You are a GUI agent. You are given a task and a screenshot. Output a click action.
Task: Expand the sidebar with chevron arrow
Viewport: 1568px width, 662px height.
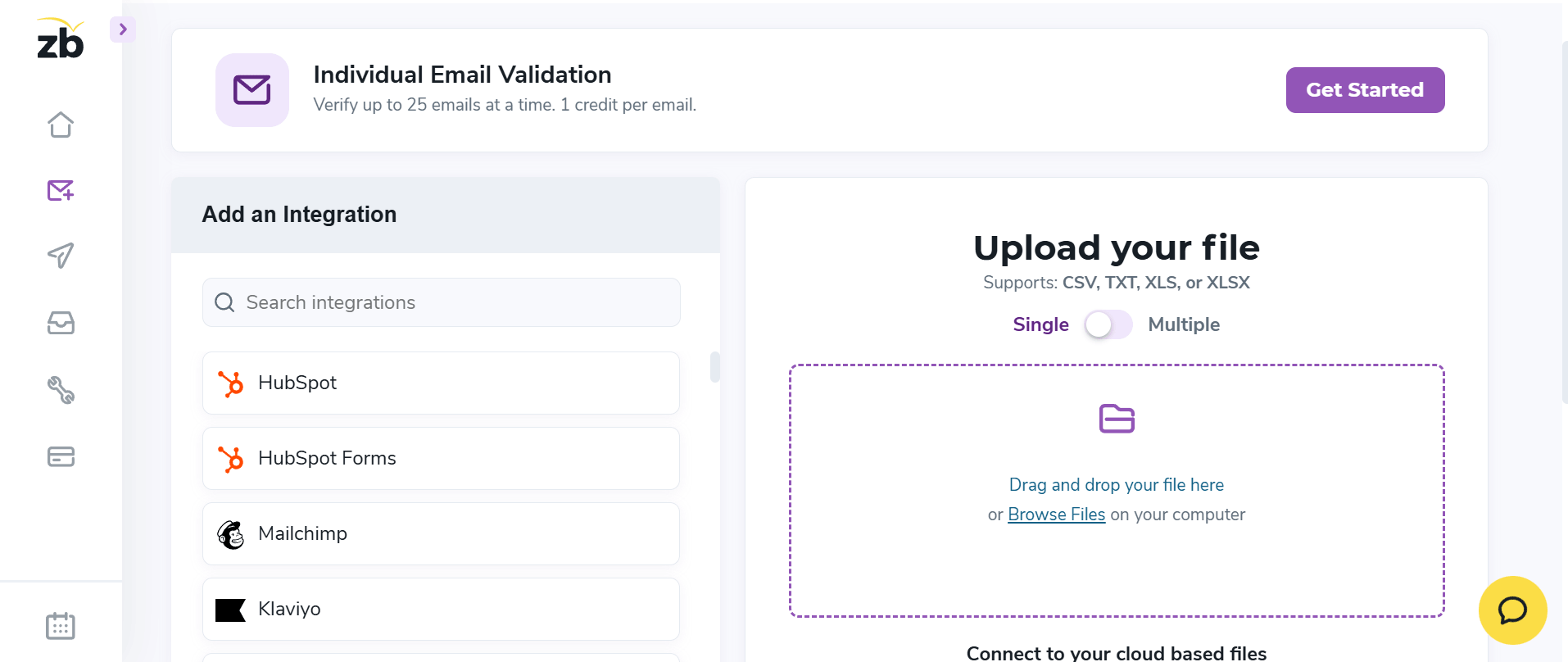[x=123, y=29]
